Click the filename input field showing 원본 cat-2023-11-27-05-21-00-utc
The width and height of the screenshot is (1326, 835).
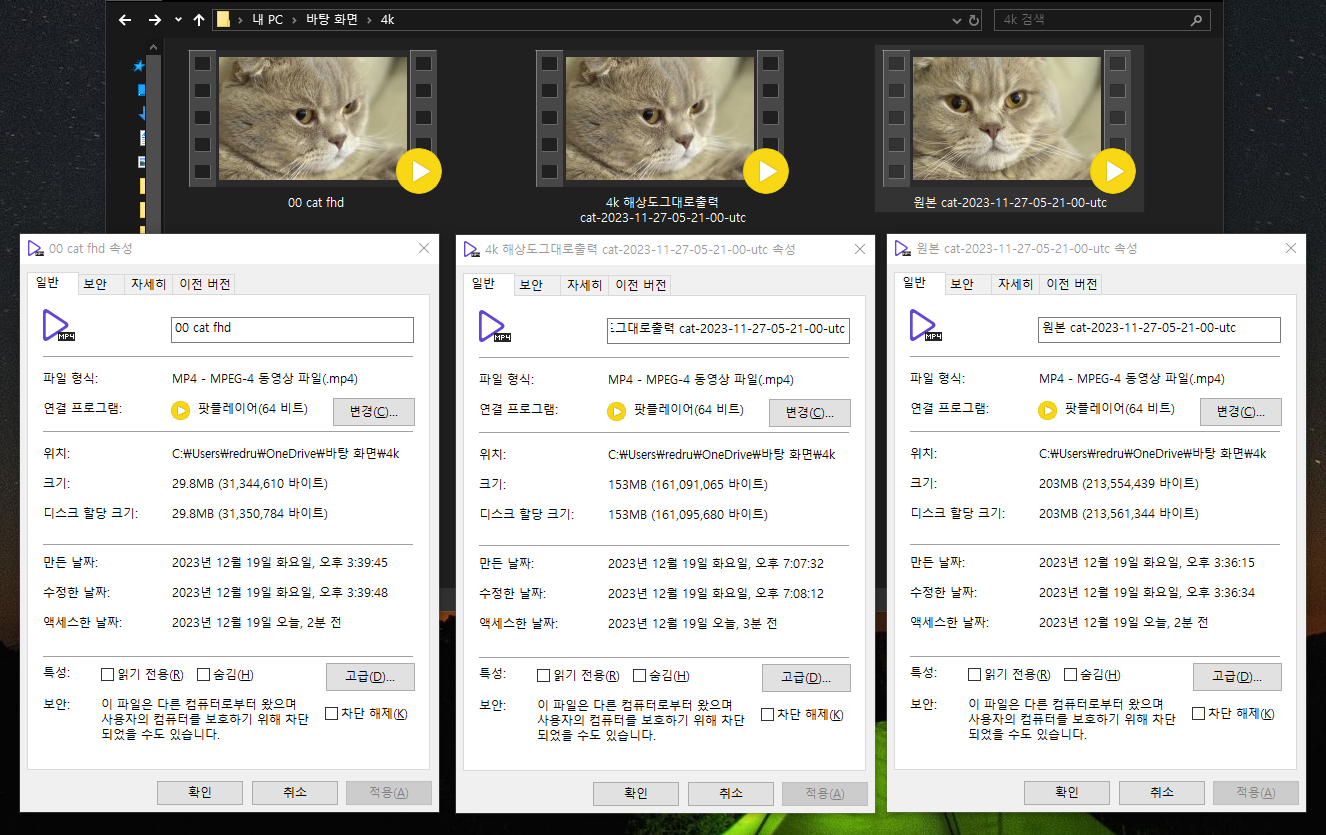pos(1157,329)
